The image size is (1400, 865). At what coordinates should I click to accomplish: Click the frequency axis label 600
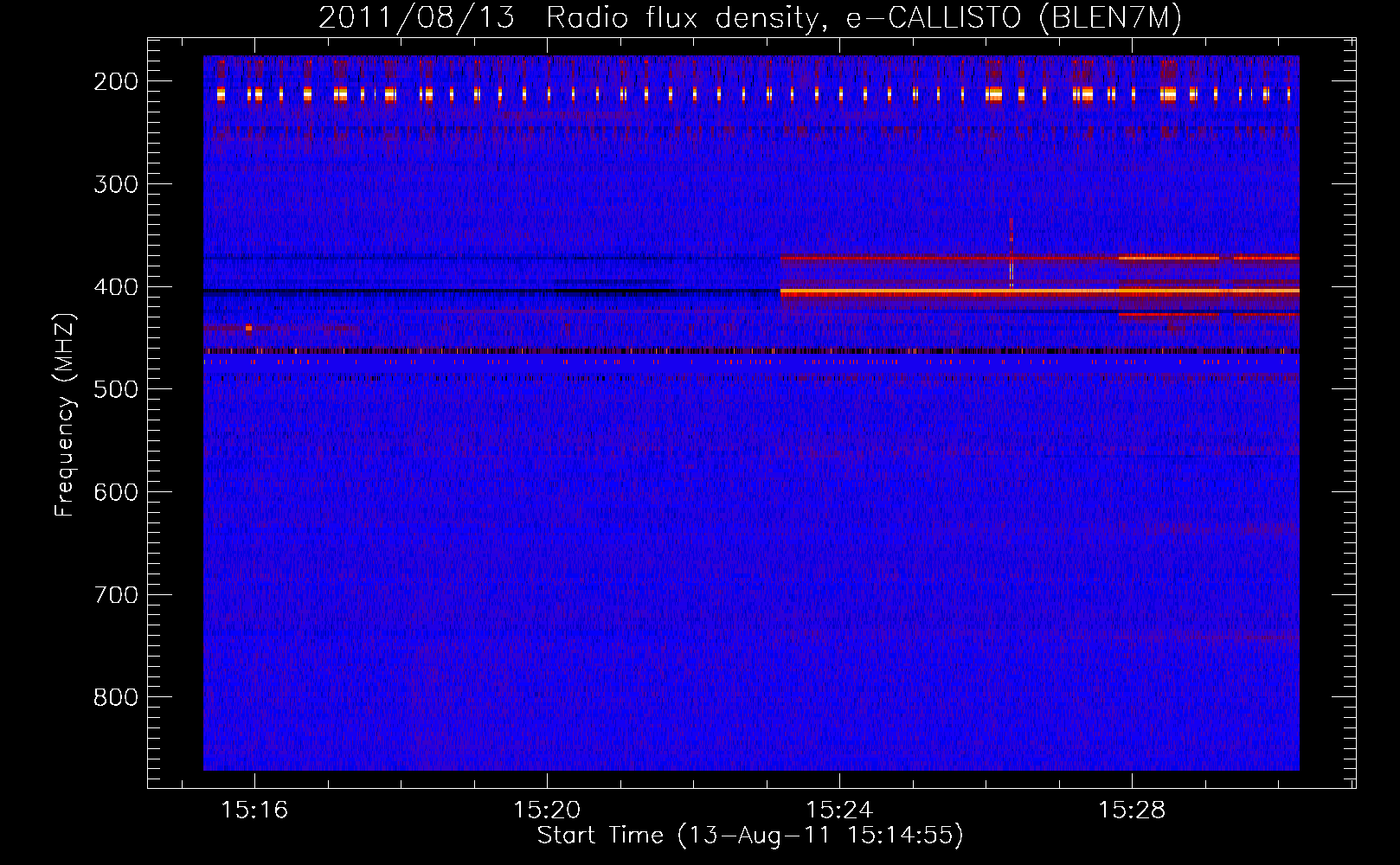[x=116, y=492]
